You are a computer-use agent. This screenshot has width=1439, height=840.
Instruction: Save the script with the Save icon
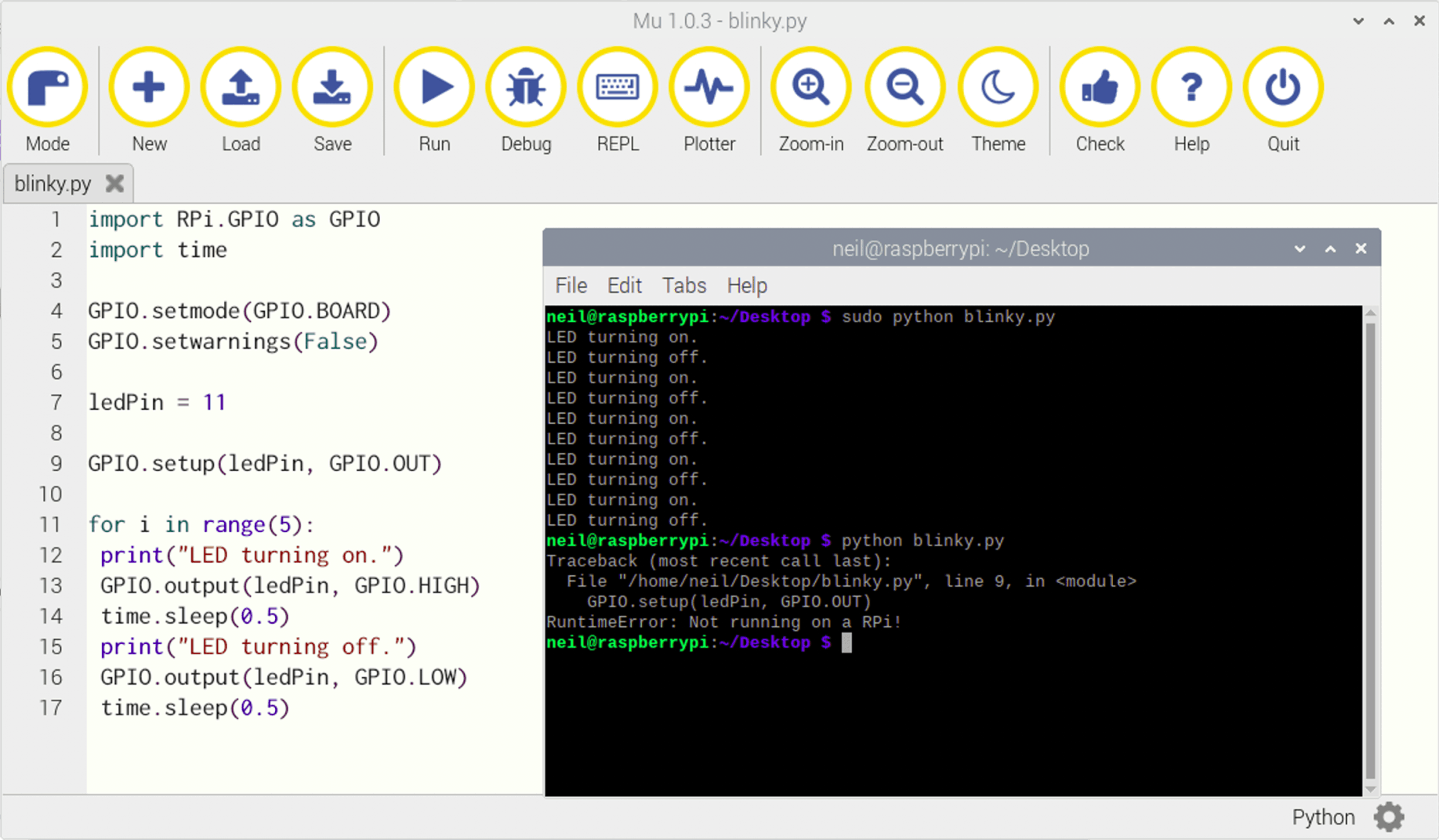pos(332,88)
